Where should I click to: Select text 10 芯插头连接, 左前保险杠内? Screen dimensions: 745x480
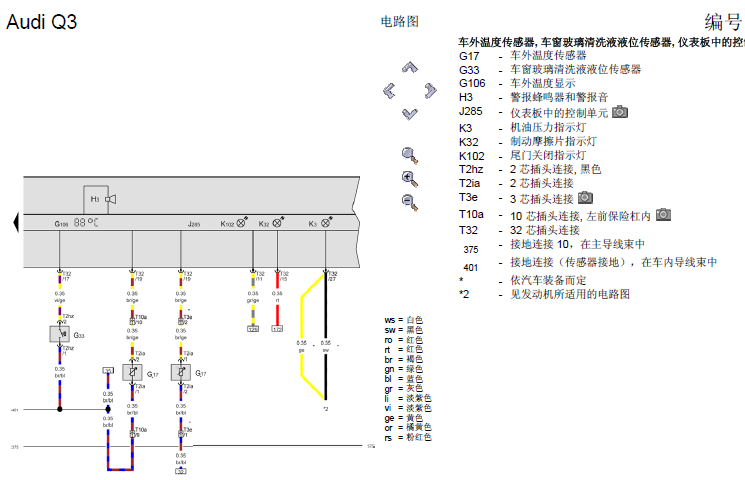pyautogui.click(x=580, y=216)
